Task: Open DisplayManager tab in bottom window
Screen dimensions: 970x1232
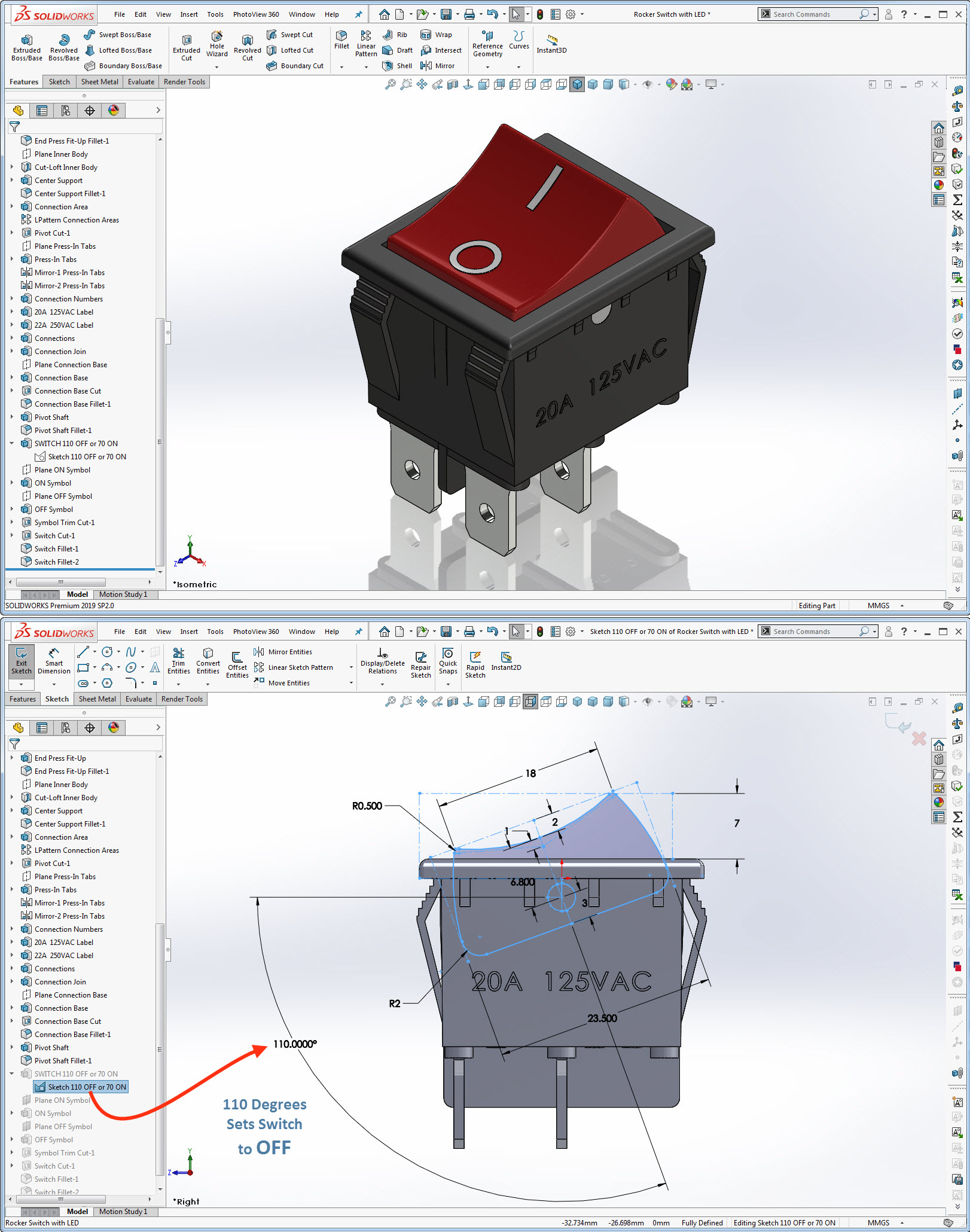Action: [114, 727]
